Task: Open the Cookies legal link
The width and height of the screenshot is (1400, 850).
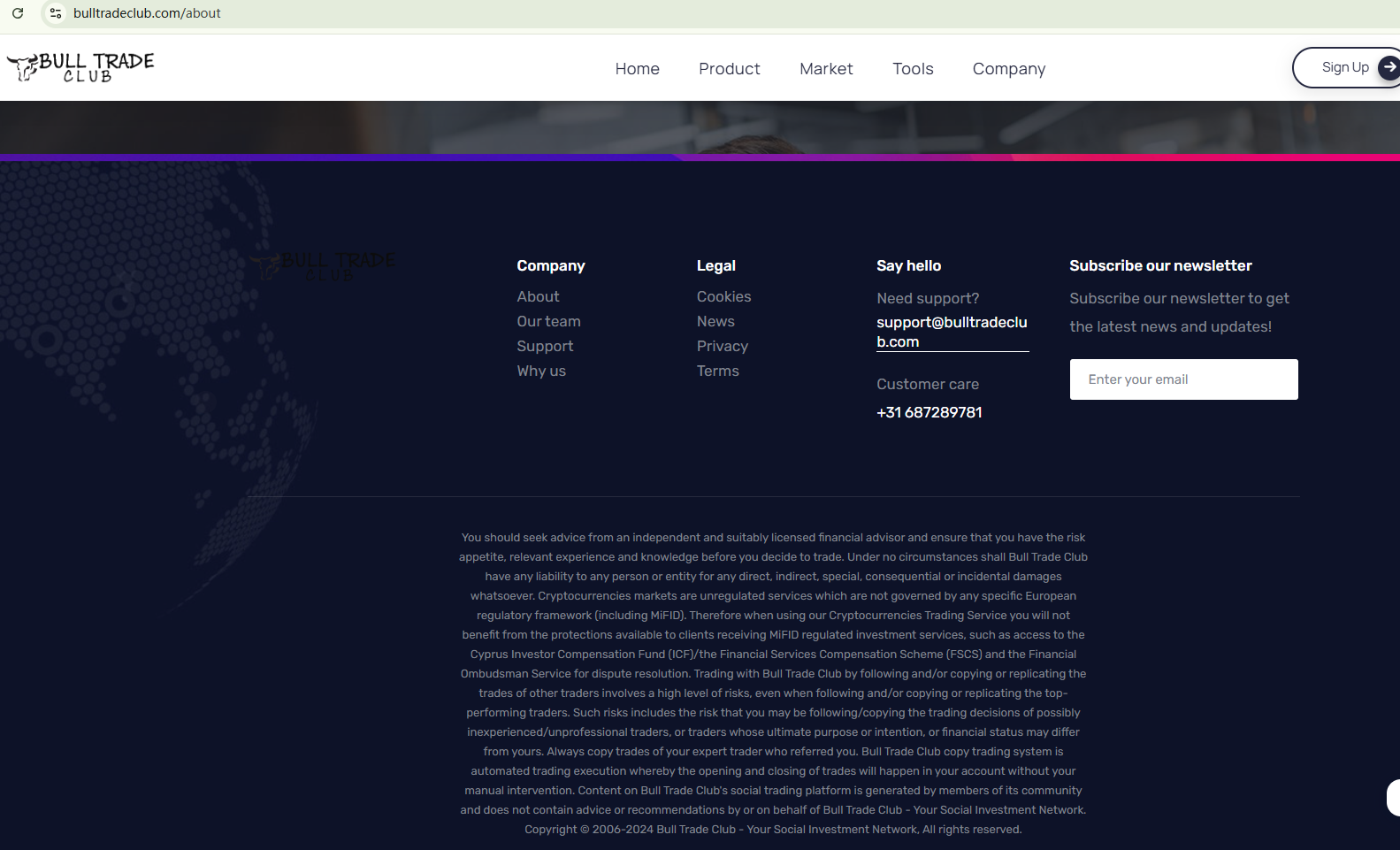Action: click(x=723, y=296)
